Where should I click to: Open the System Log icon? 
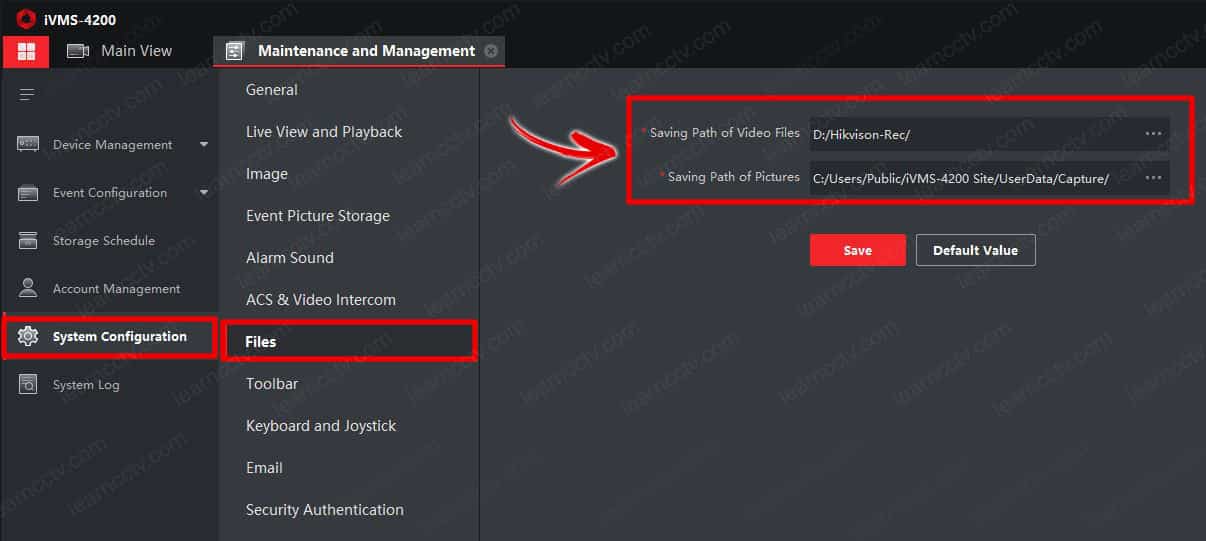point(28,385)
